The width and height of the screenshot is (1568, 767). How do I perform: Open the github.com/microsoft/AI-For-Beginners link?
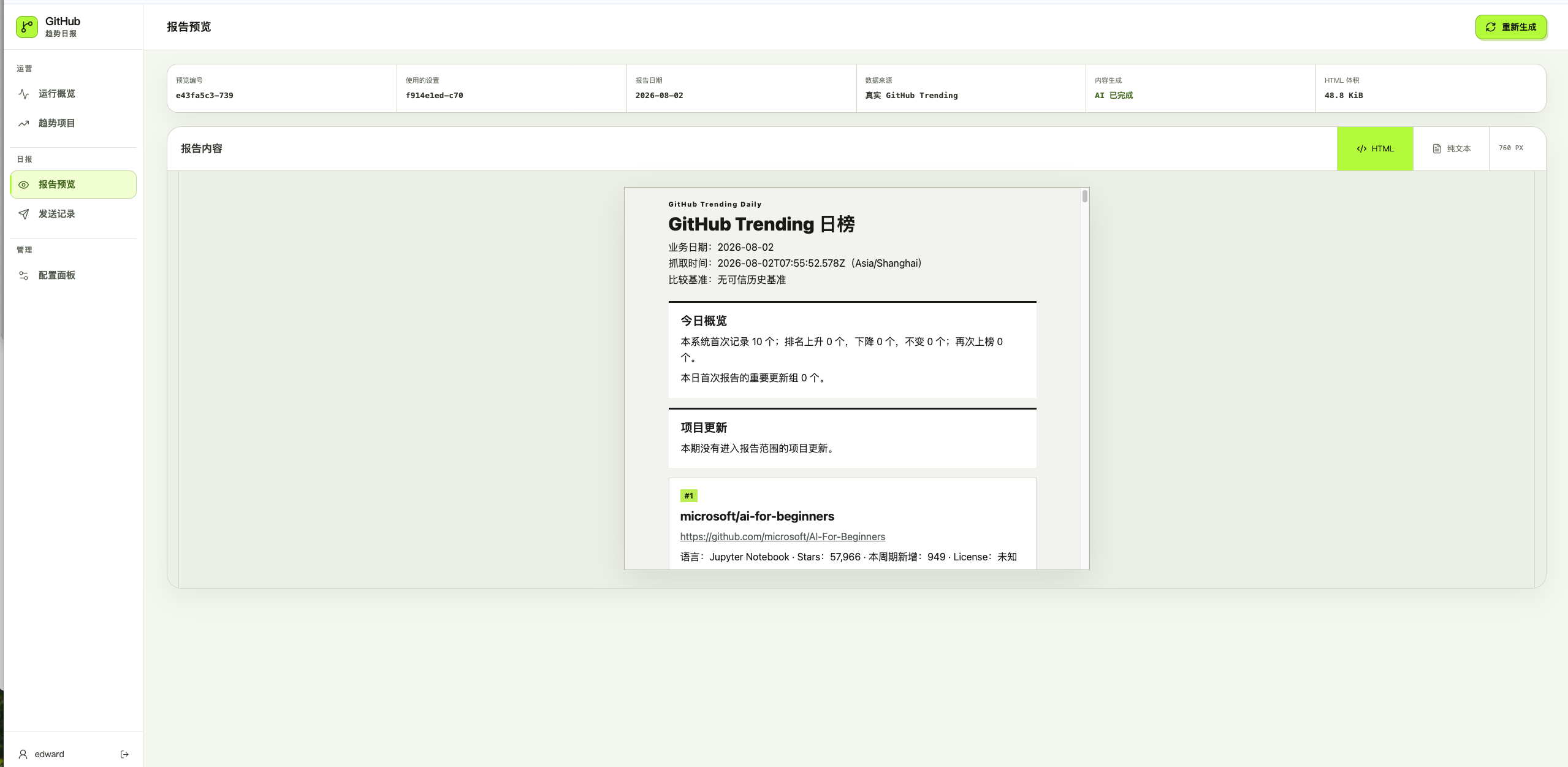point(782,536)
